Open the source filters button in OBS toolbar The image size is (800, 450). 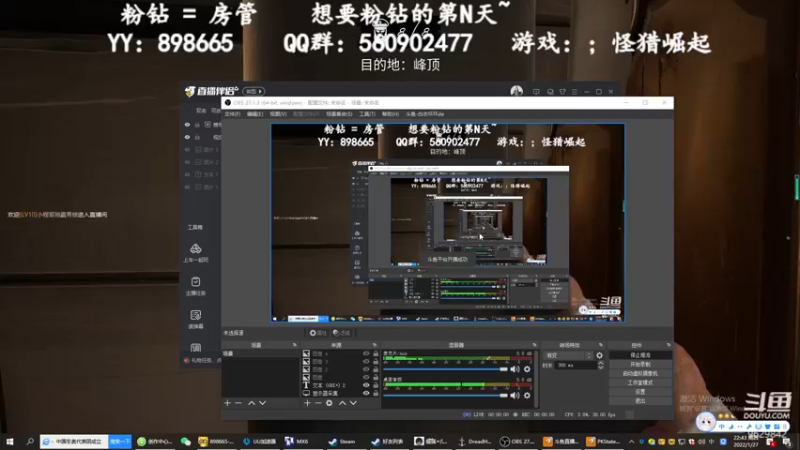(x=342, y=333)
